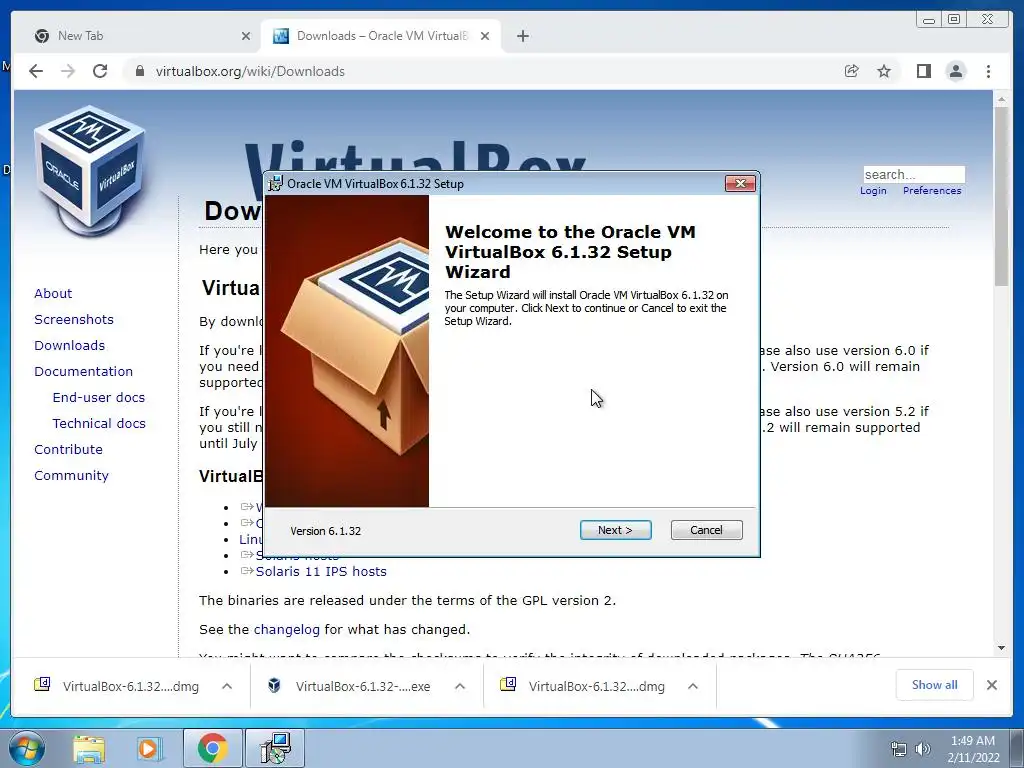This screenshot has width=1024, height=768.
Task: Open the changelog link
Action: pyautogui.click(x=287, y=630)
